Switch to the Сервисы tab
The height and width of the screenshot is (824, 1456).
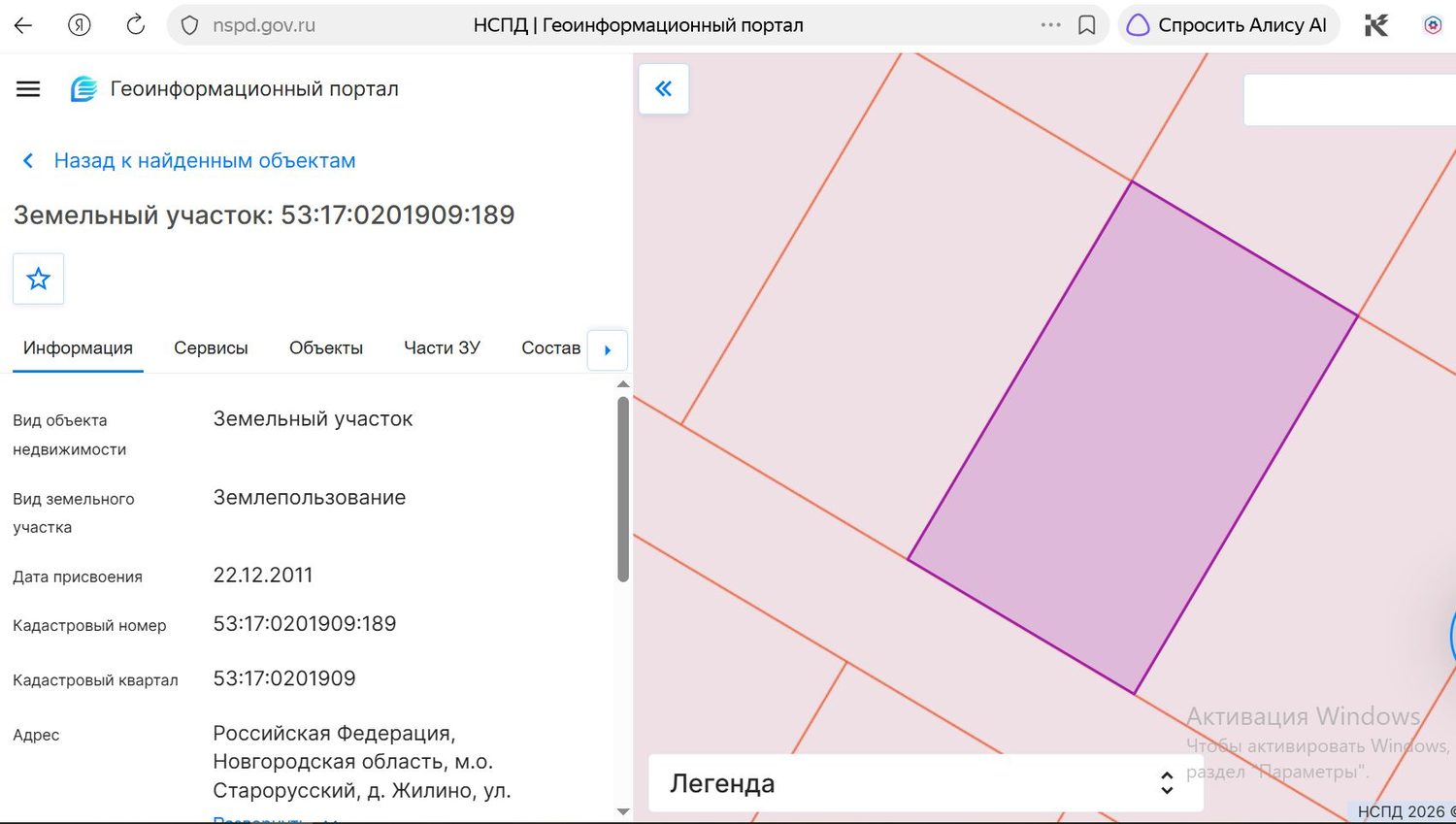[x=211, y=348]
